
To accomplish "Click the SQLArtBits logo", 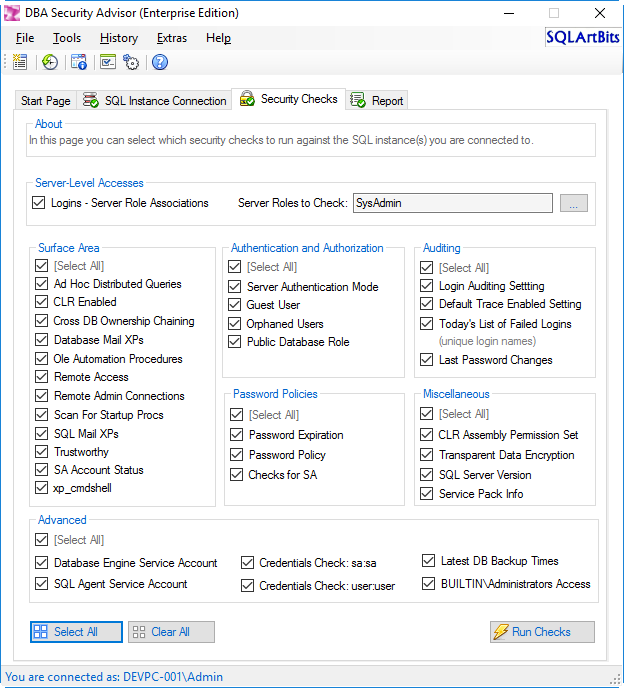I will click(x=582, y=38).
